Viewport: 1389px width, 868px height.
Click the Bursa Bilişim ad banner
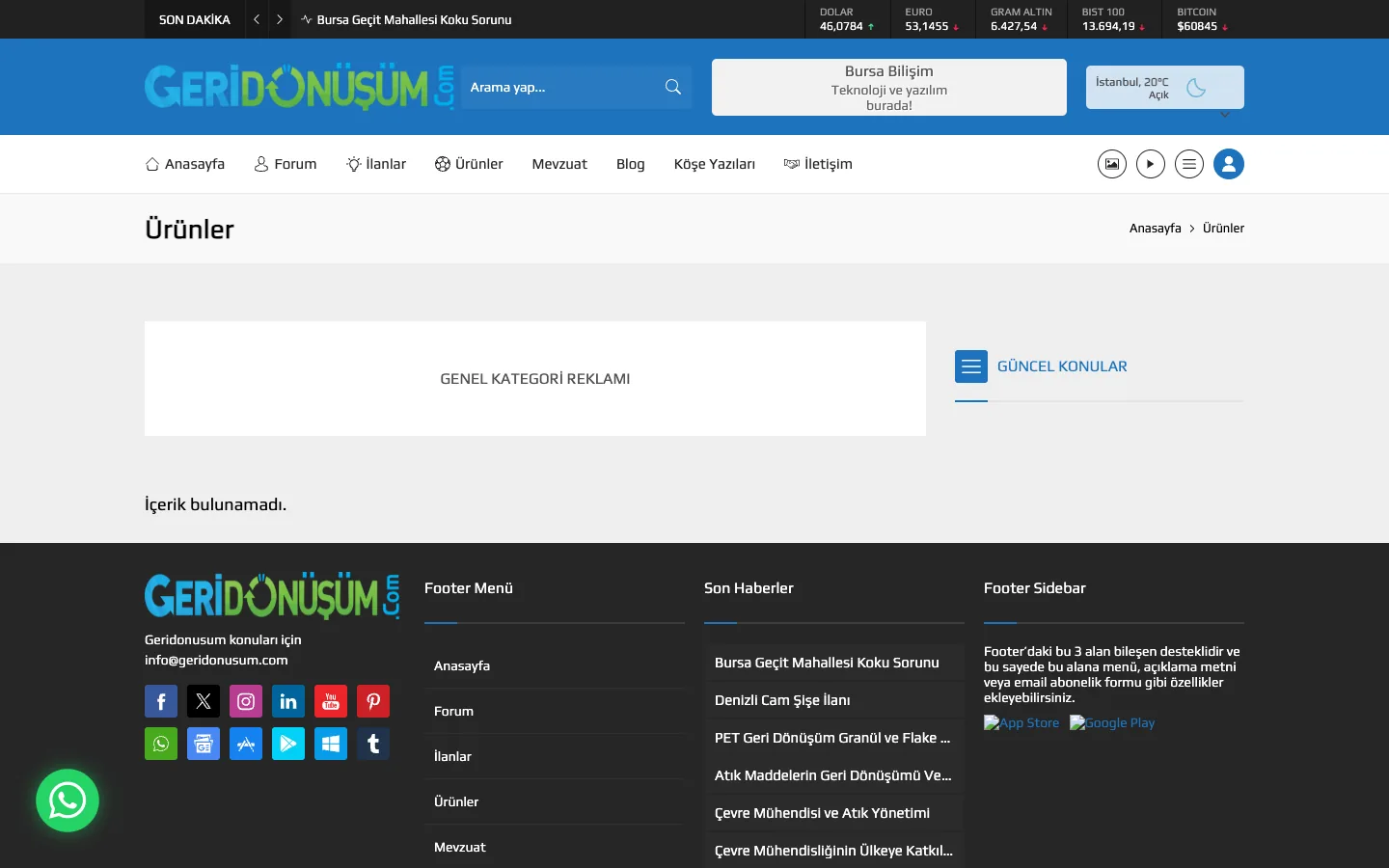coord(889,87)
